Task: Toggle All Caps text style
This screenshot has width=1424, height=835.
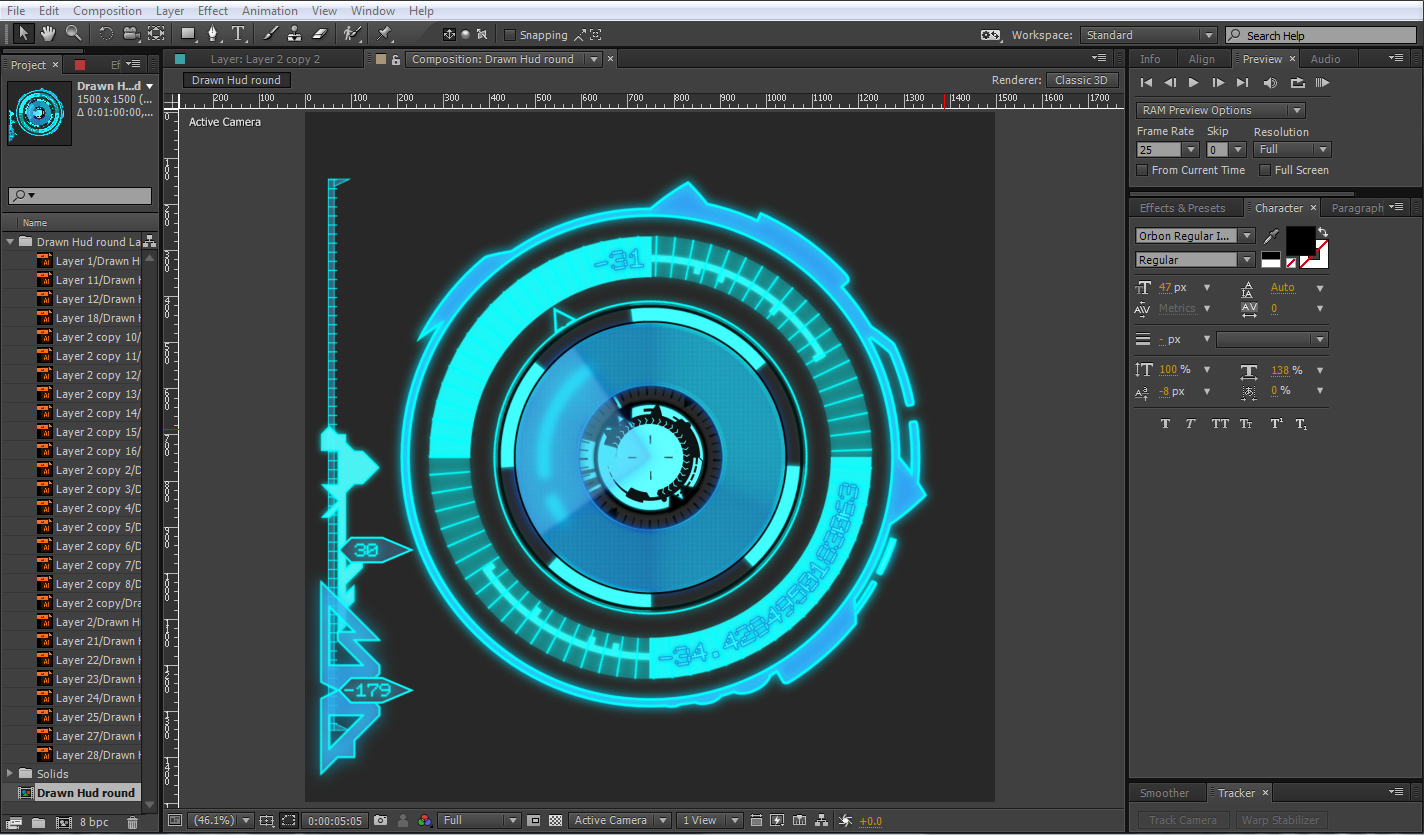Action: [x=1220, y=424]
